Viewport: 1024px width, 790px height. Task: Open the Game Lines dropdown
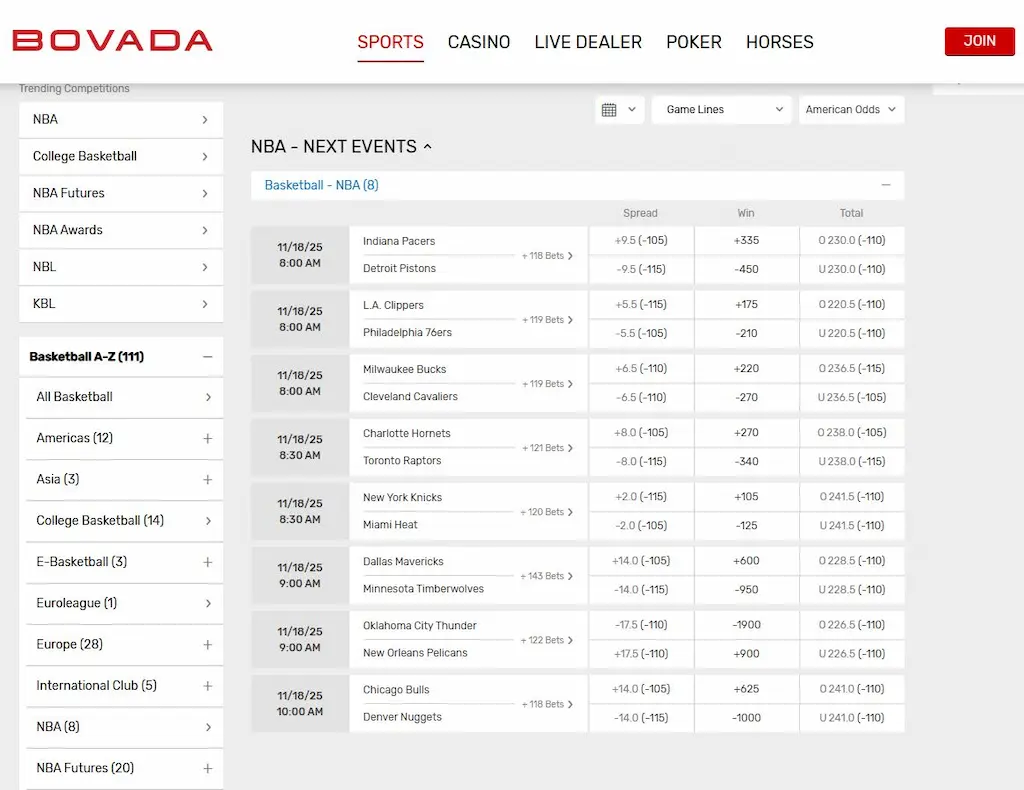pyautogui.click(x=720, y=109)
